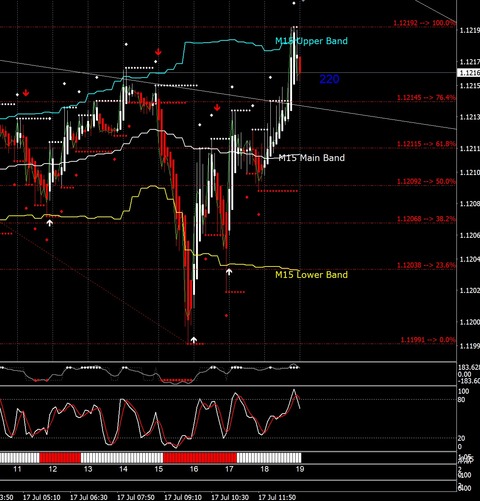
Task: Click the 1.1204 price axis value
Action: click(469, 259)
